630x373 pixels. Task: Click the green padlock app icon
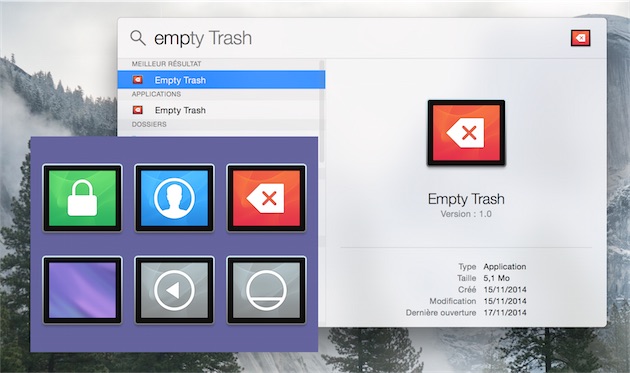coord(82,198)
